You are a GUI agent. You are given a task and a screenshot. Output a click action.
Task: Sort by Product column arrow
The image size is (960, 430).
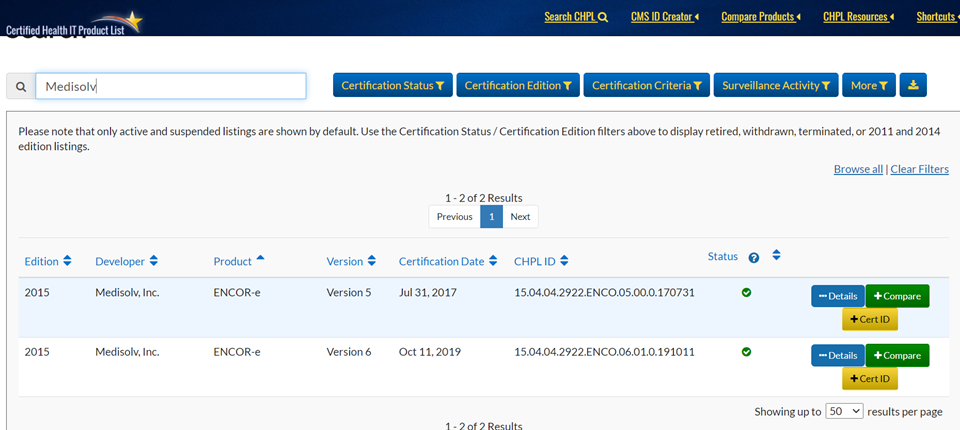coord(260,258)
